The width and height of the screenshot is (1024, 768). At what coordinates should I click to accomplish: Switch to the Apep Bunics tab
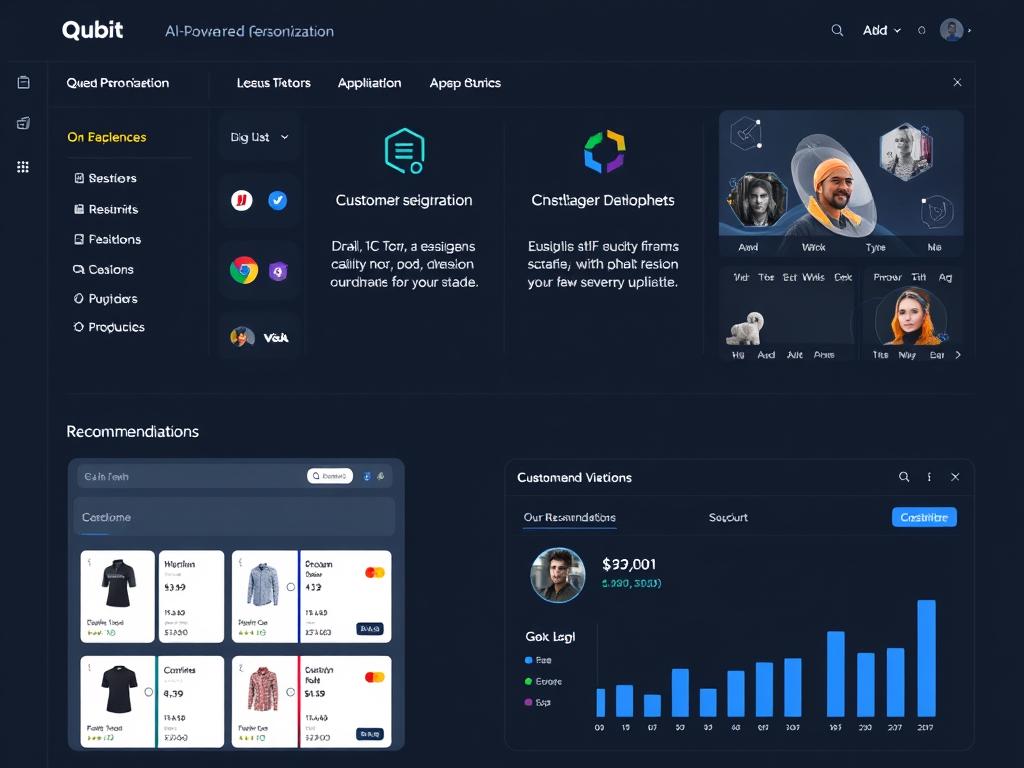(465, 83)
